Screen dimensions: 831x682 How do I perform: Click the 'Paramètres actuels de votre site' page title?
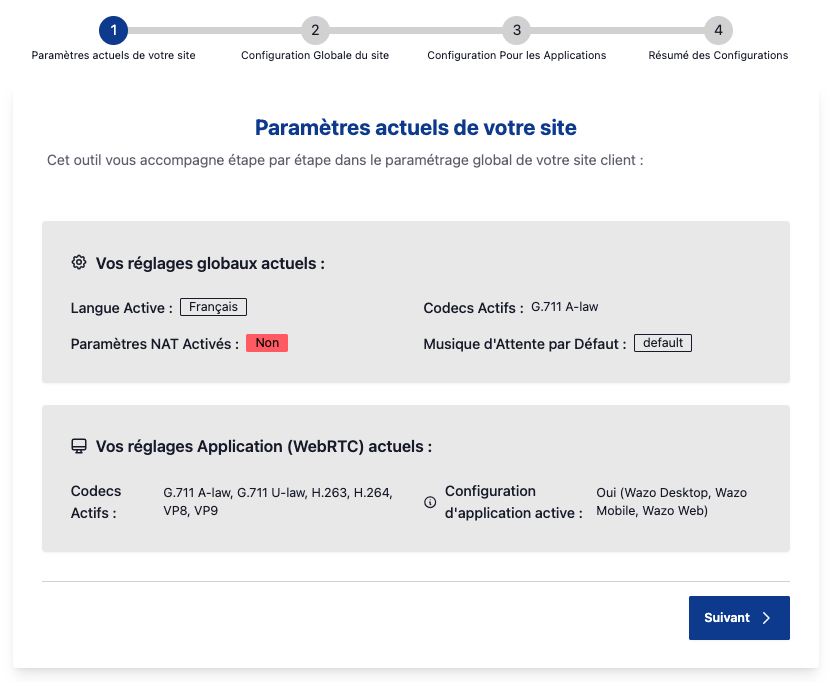coord(416,128)
